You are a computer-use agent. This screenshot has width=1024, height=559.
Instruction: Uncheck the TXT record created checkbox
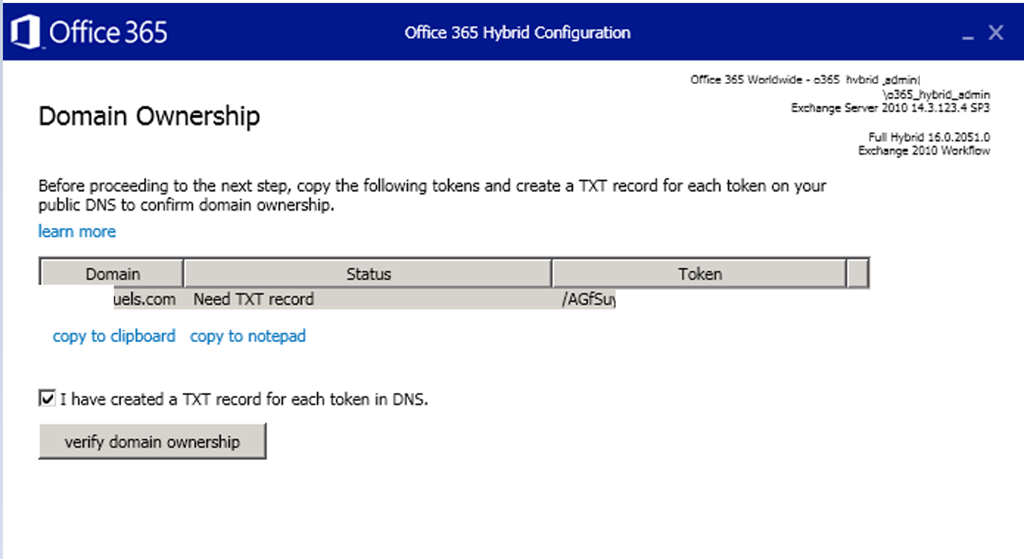pos(47,398)
